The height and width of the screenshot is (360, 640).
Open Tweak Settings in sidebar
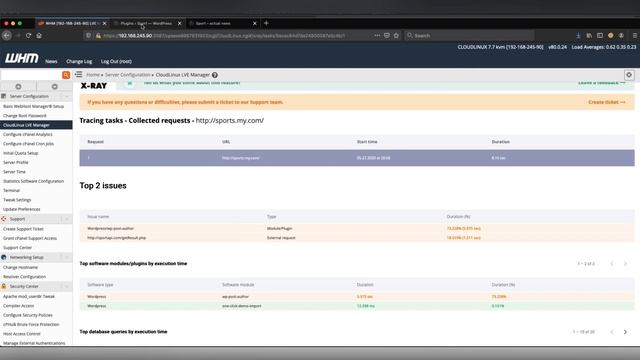tap(17, 200)
